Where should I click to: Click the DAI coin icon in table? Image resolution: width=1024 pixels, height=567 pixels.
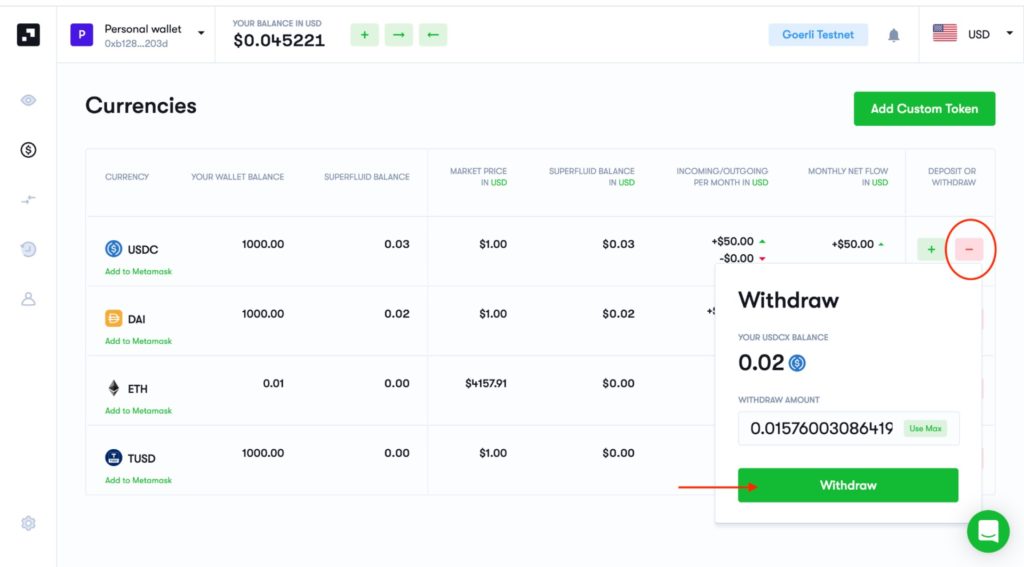pyautogui.click(x=114, y=318)
